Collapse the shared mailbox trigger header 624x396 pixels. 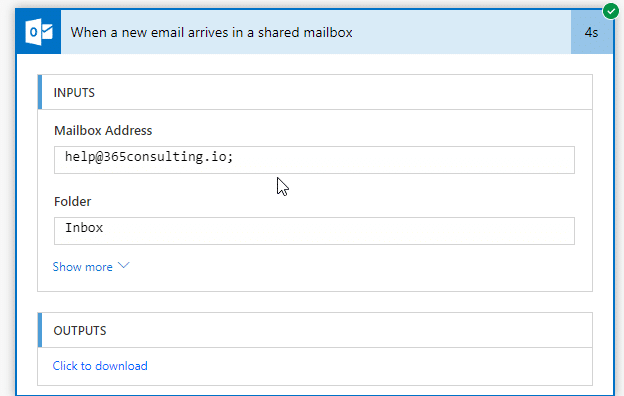click(x=316, y=32)
